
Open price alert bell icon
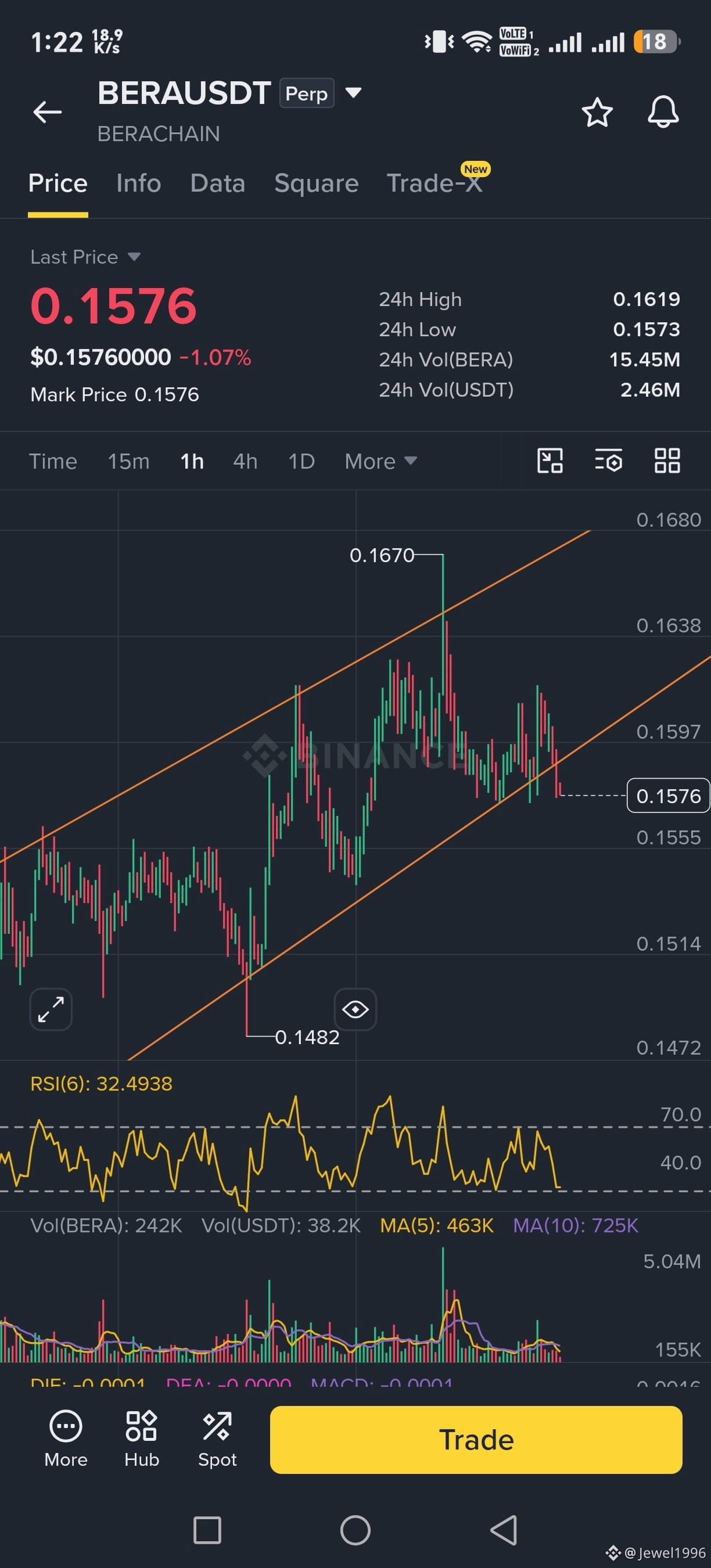pos(663,112)
